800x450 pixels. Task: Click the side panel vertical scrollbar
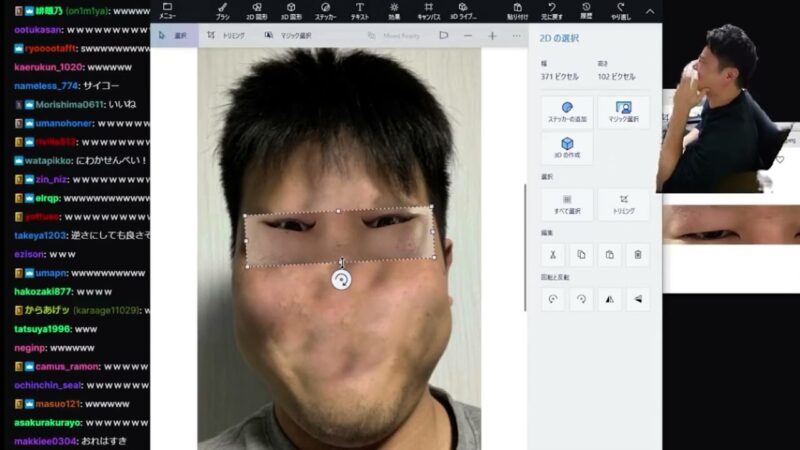tap(525, 247)
